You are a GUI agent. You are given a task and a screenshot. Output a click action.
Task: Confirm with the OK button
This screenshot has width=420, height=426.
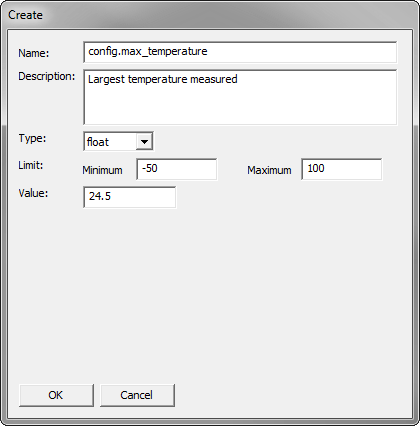click(56, 395)
